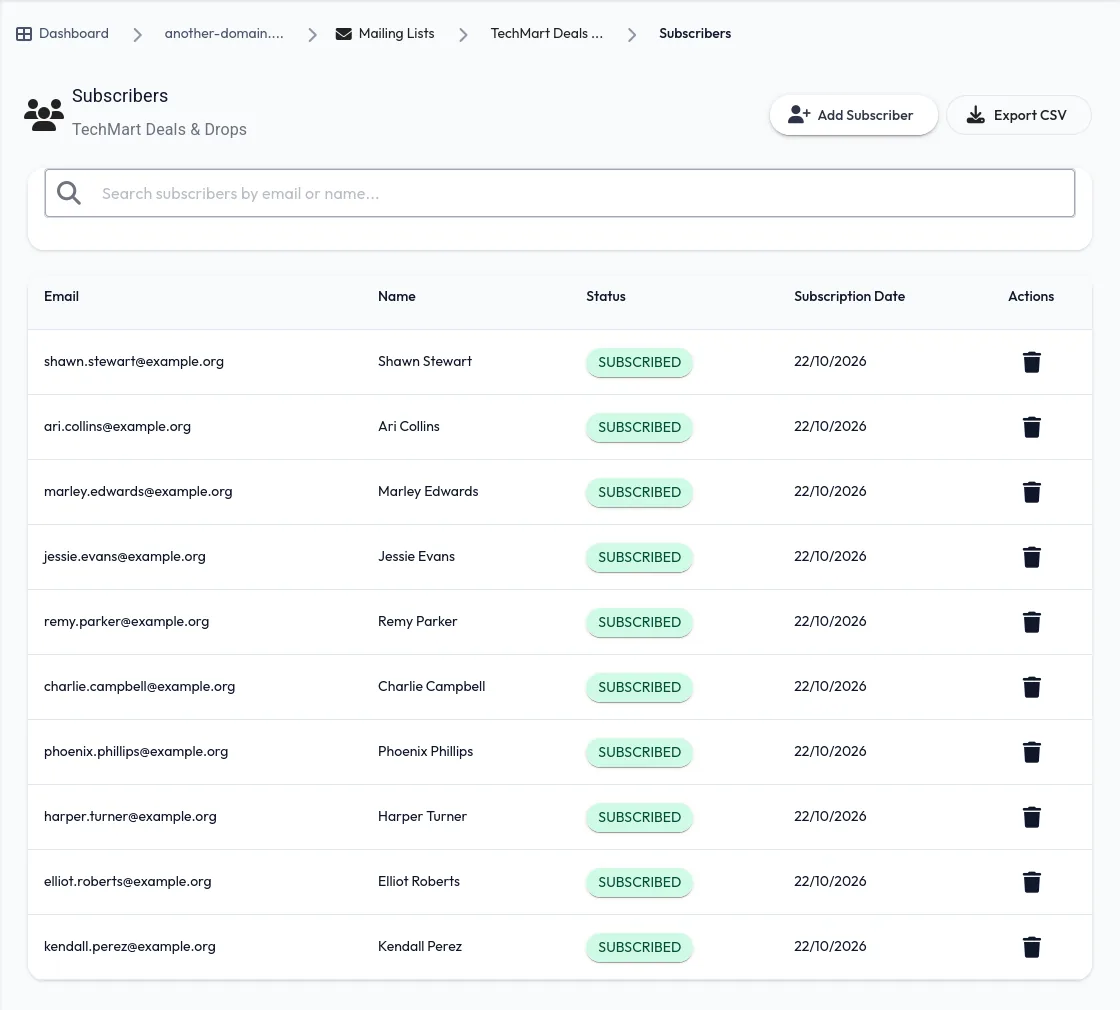This screenshot has height=1010, width=1120.
Task: Click the name Shawn Stewart
Action: pyautogui.click(x=425, y=361)
